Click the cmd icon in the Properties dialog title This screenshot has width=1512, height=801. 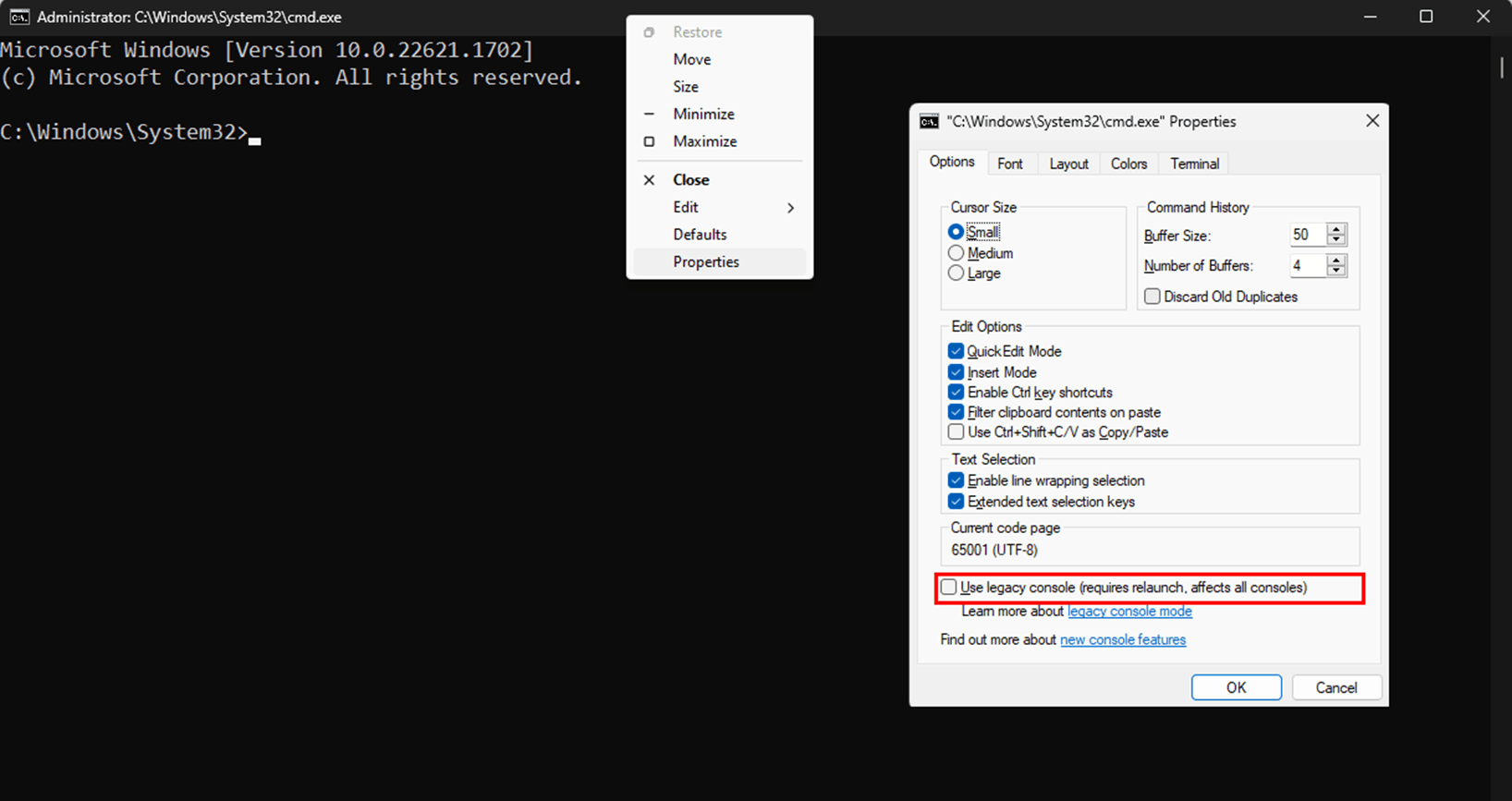pyautogui.click(x=929, y=121)
